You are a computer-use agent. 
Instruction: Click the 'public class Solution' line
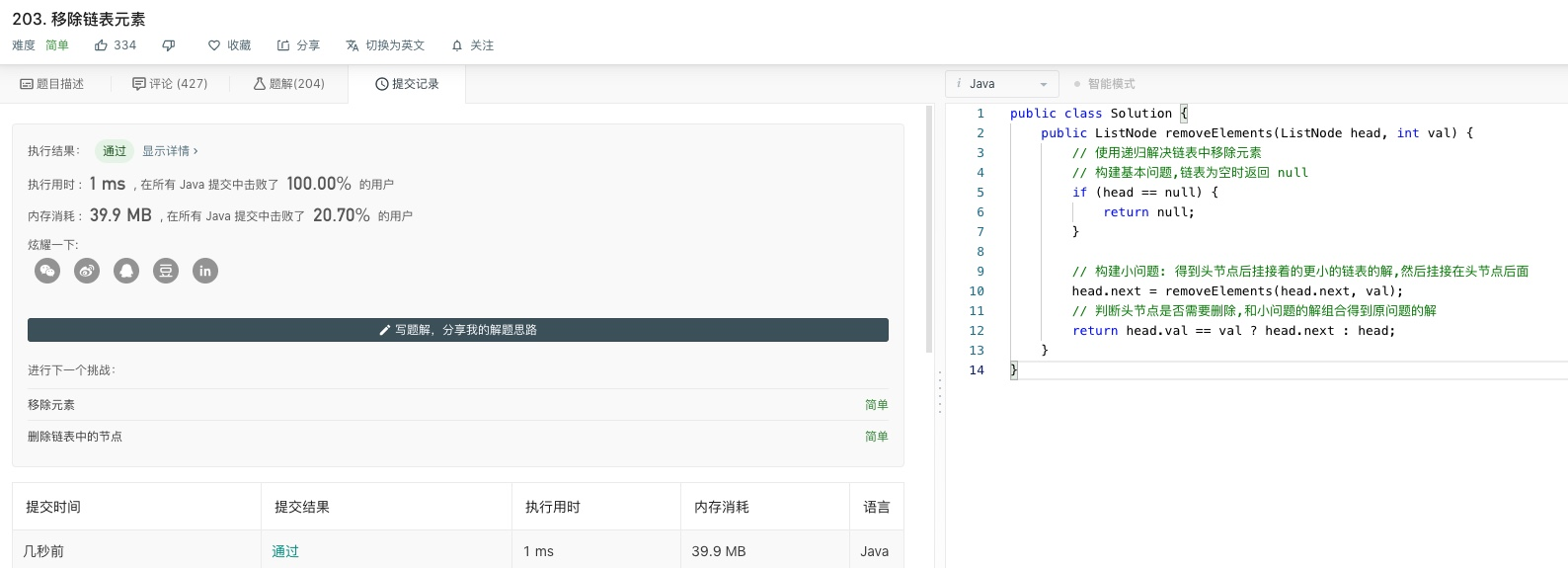click(x=1099, y=114)
